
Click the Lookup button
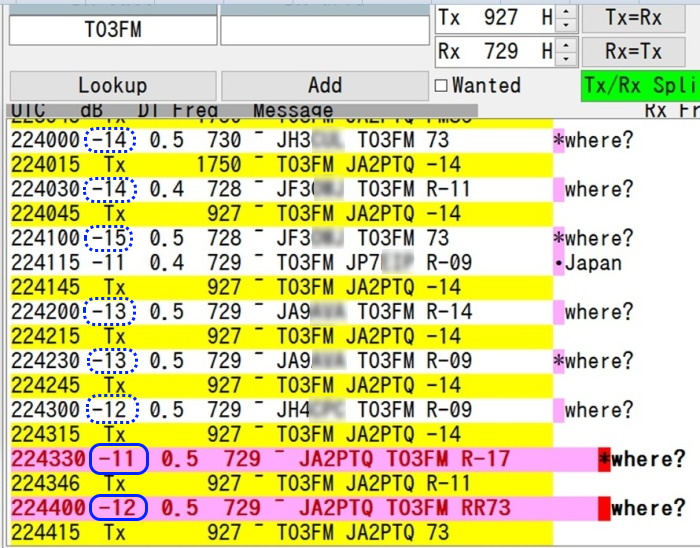click(113, 85)
